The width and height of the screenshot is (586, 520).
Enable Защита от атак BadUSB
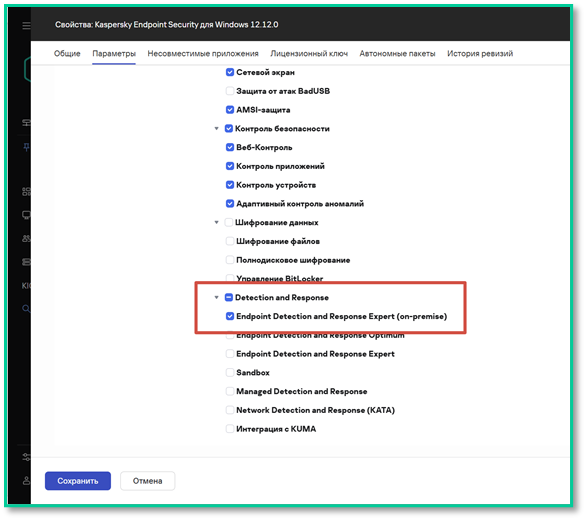coord(230,91)
